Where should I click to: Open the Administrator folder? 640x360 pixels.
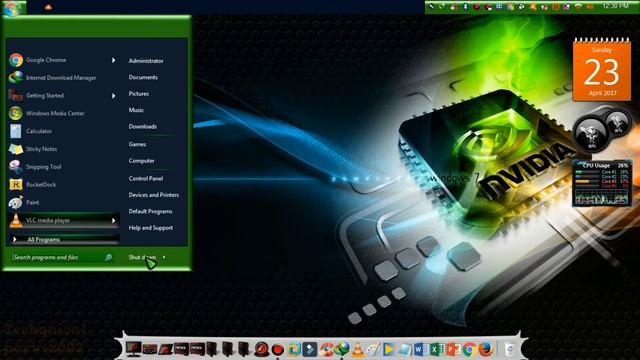[x=146, y=61]
